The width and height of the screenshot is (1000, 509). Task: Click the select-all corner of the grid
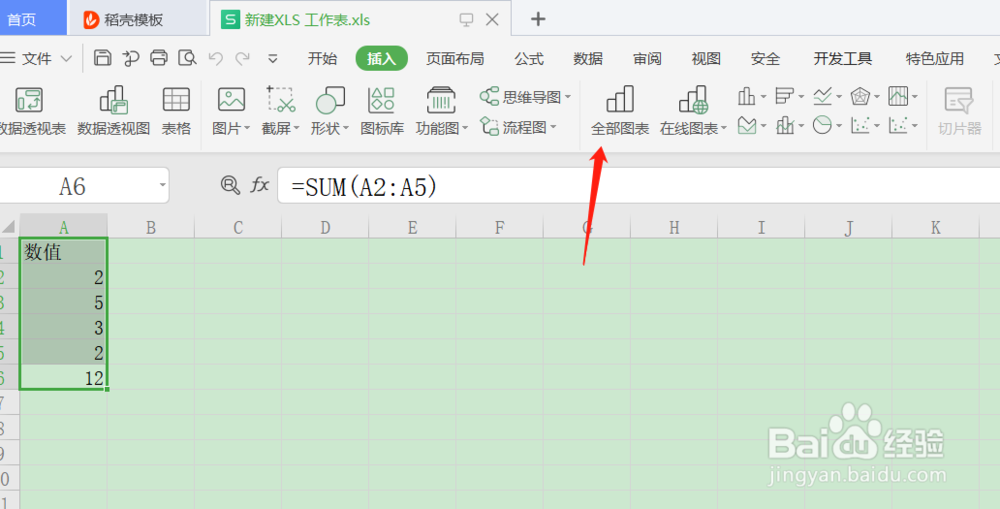[x=8, y=227]
